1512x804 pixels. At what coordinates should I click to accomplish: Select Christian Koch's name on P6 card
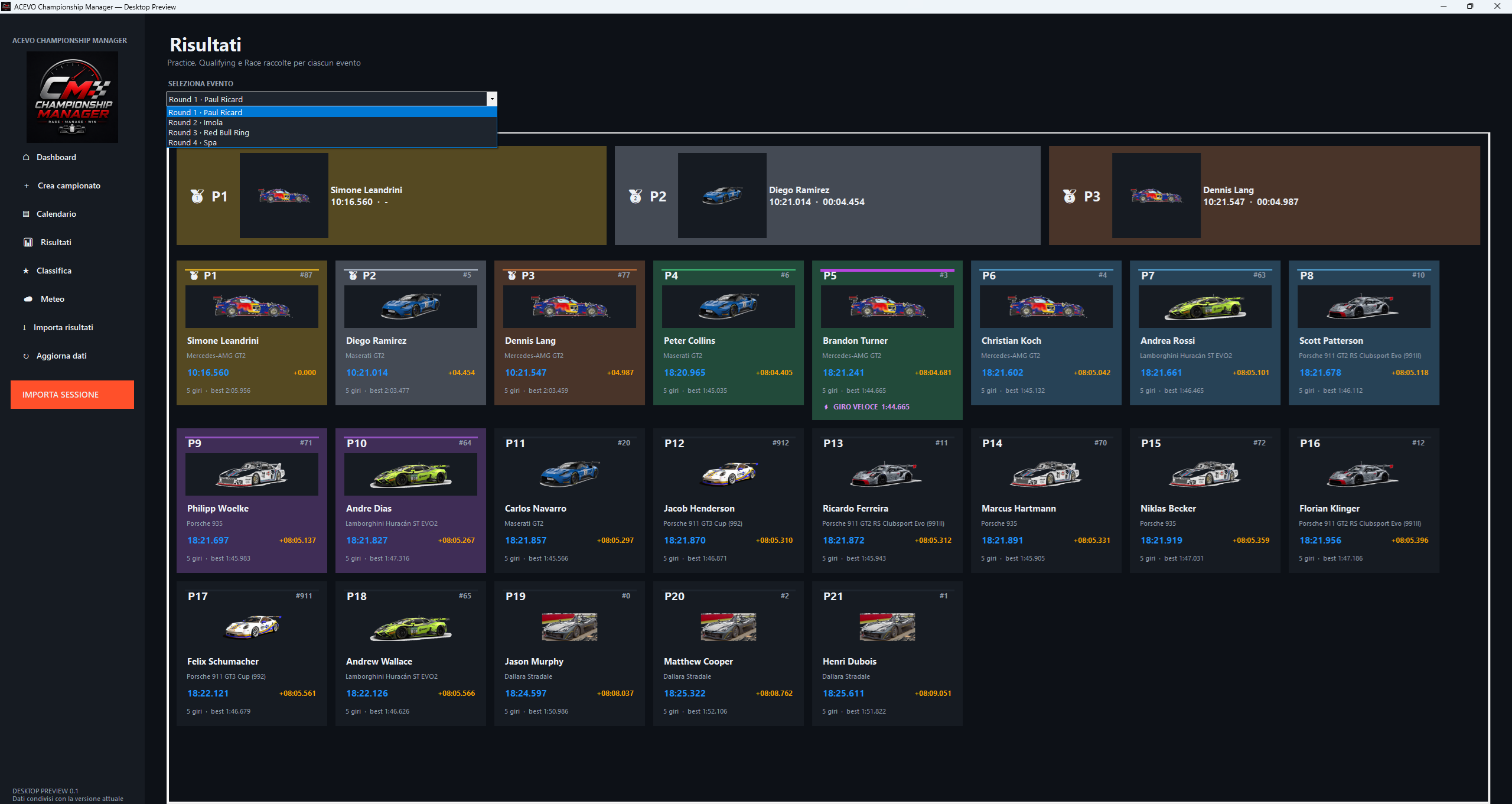point(1011,341)
